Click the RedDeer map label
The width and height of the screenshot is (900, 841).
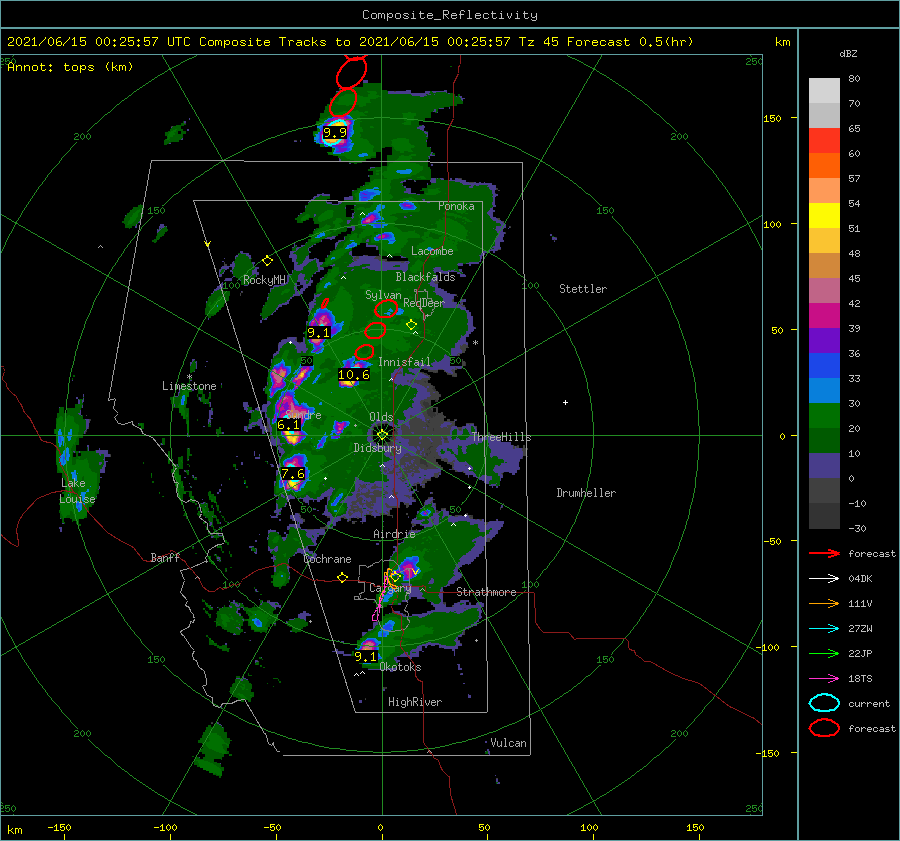click(x=424, y=303)
